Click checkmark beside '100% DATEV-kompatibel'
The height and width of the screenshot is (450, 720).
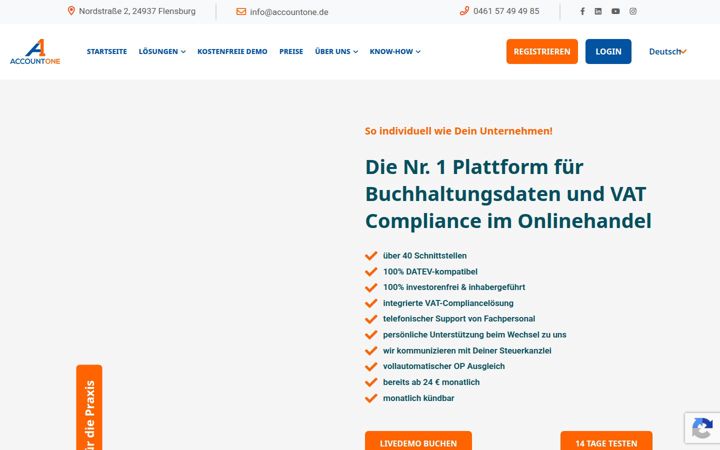click(371, 272)
